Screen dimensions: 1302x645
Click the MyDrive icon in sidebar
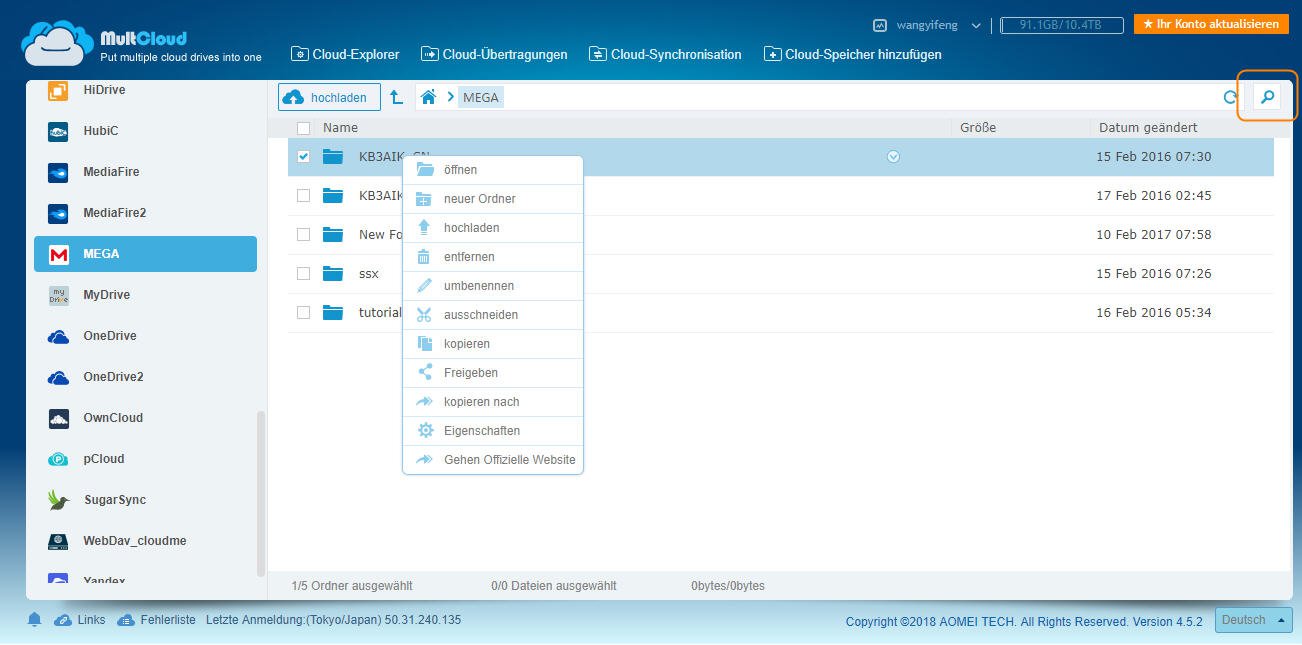tap(59, 295)
